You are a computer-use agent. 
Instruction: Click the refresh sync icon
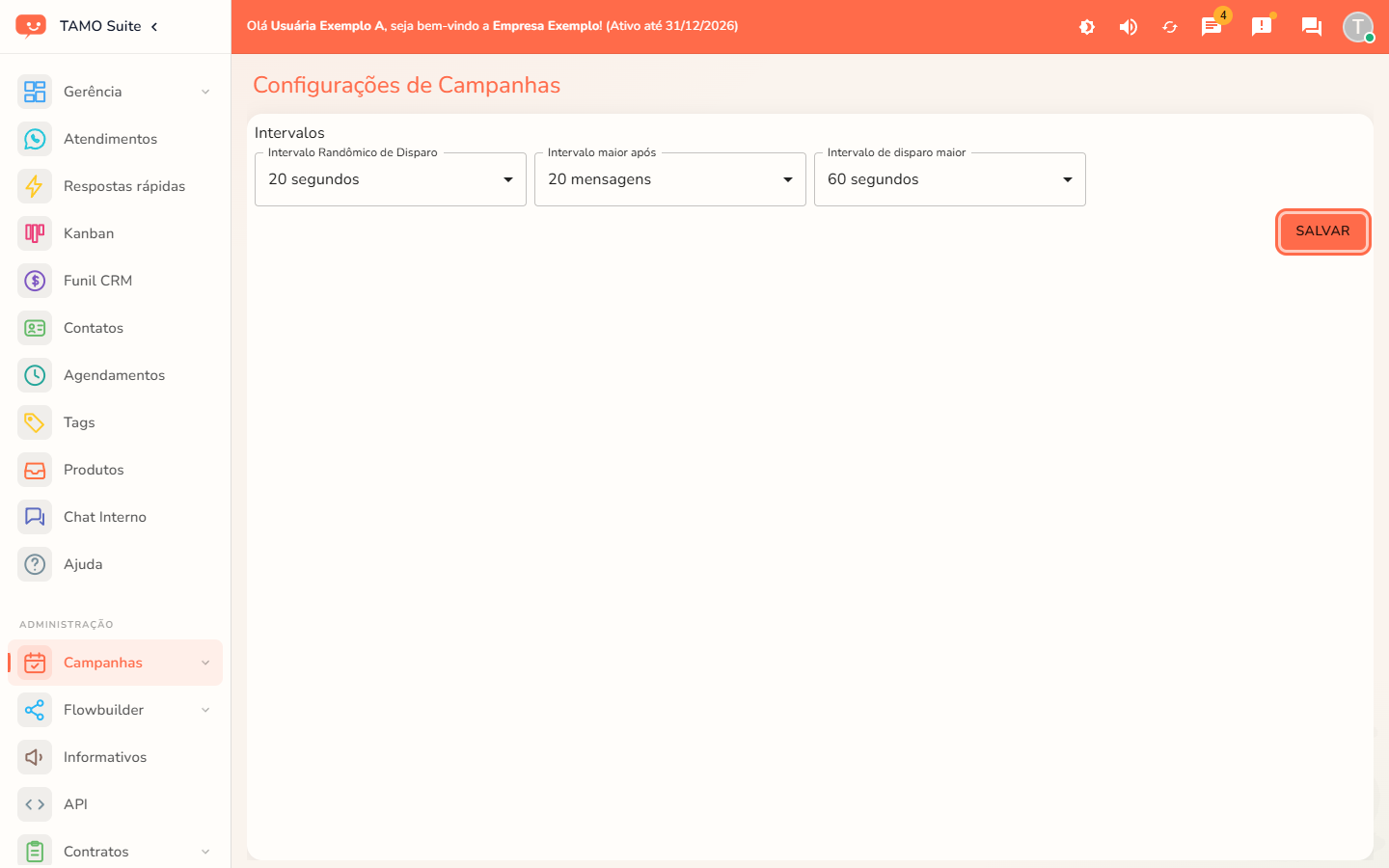(x=1170, y=27)
